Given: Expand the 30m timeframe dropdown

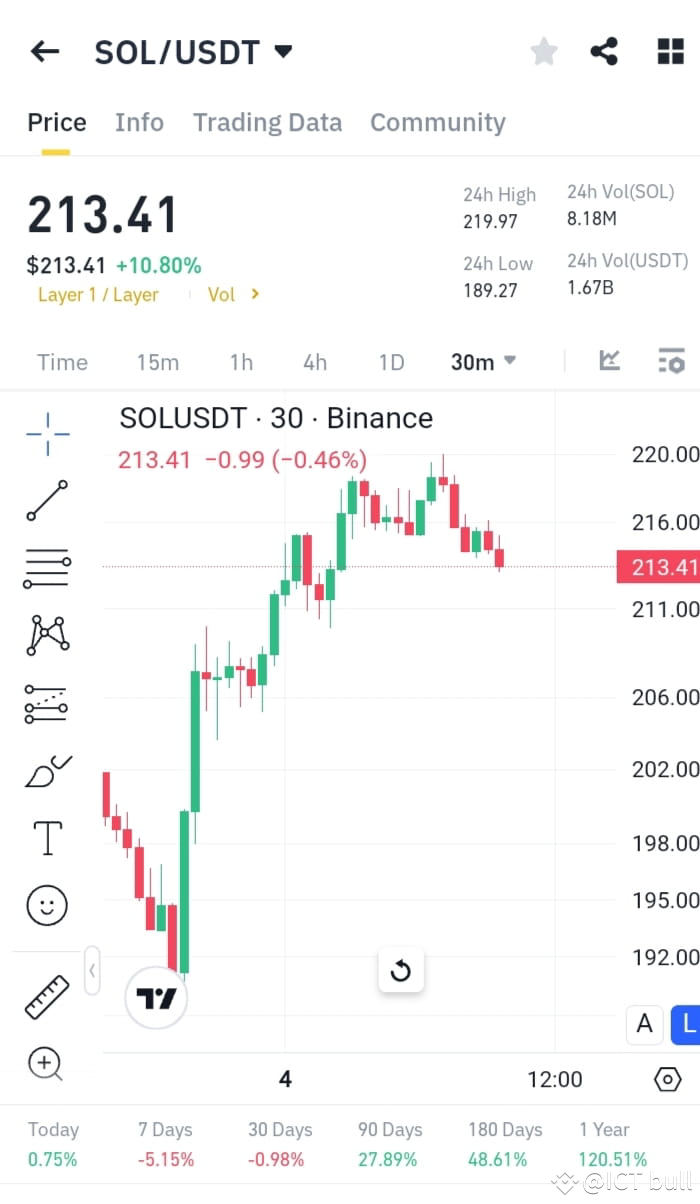Looking at the screenshot, I should pyautogui.click(x=483, y=362).
